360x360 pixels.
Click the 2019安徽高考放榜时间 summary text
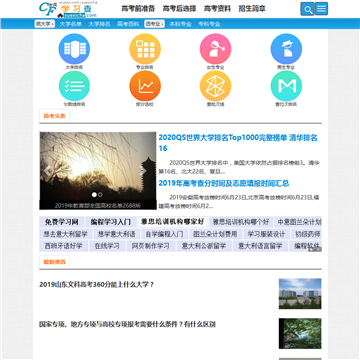(x=239, y=202)
